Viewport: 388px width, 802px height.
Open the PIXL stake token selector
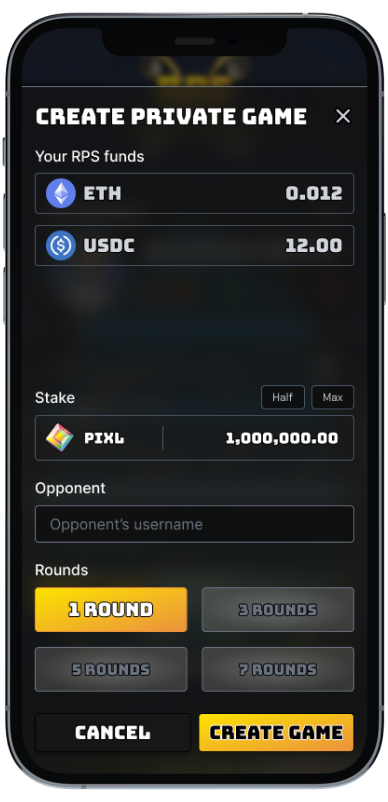(x=99, y=438)
